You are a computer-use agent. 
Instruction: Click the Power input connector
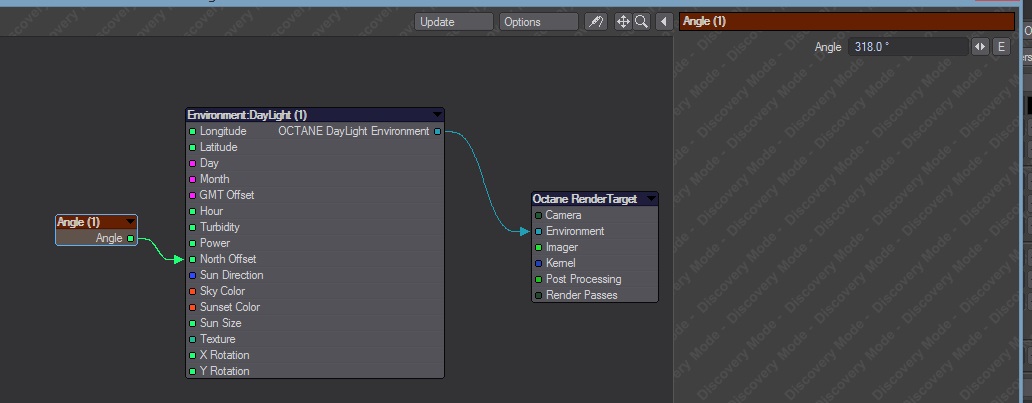click(x=193, y=244)
